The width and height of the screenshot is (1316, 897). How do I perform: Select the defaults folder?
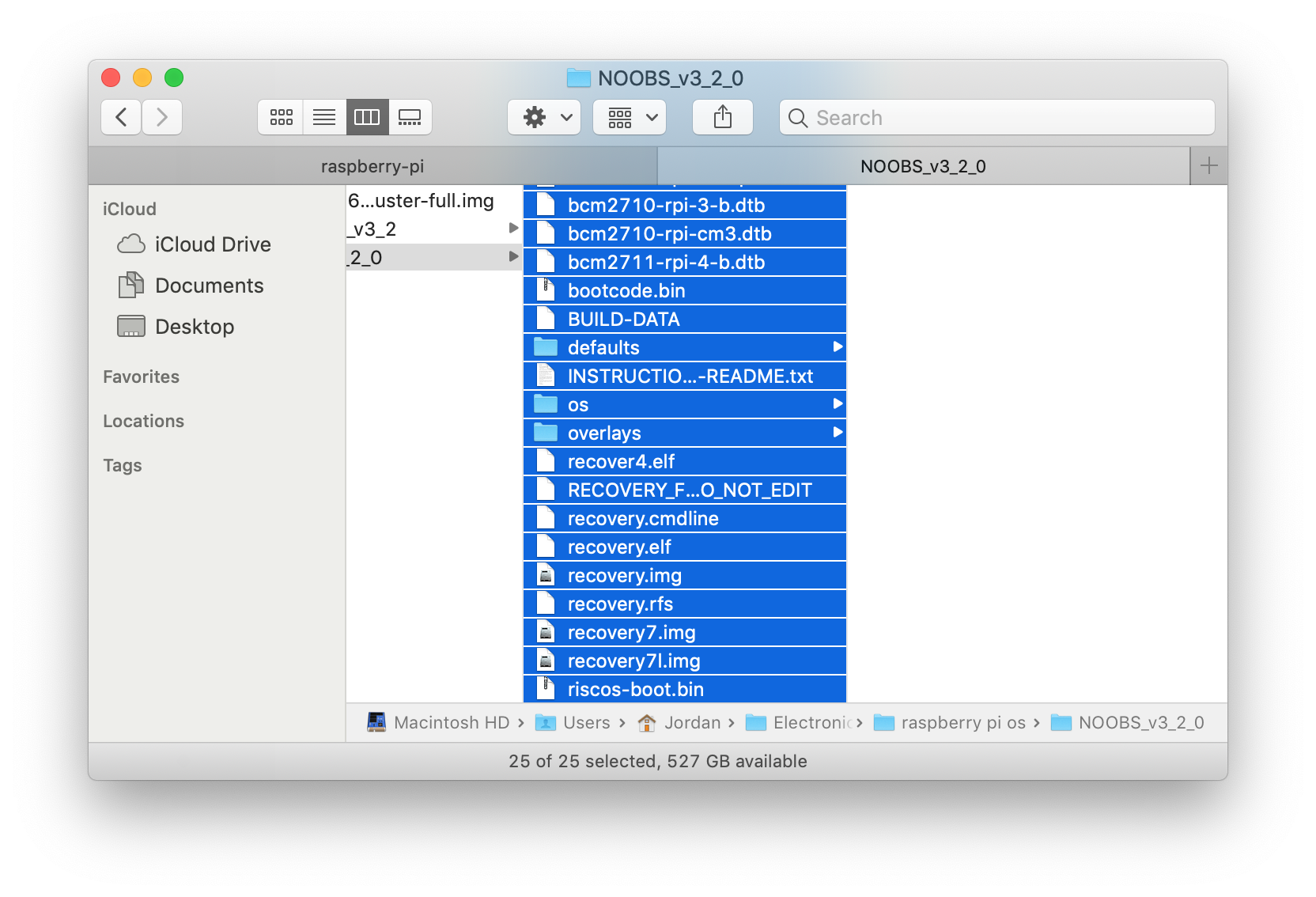(x=685, y=348)
